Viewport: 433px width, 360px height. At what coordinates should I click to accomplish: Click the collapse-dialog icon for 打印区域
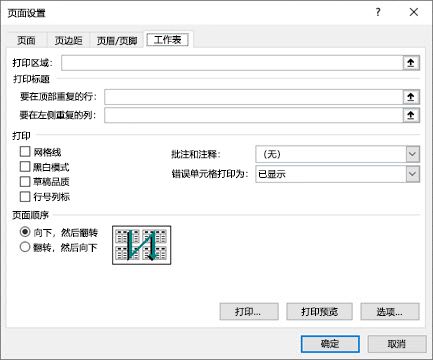point(411,63)
